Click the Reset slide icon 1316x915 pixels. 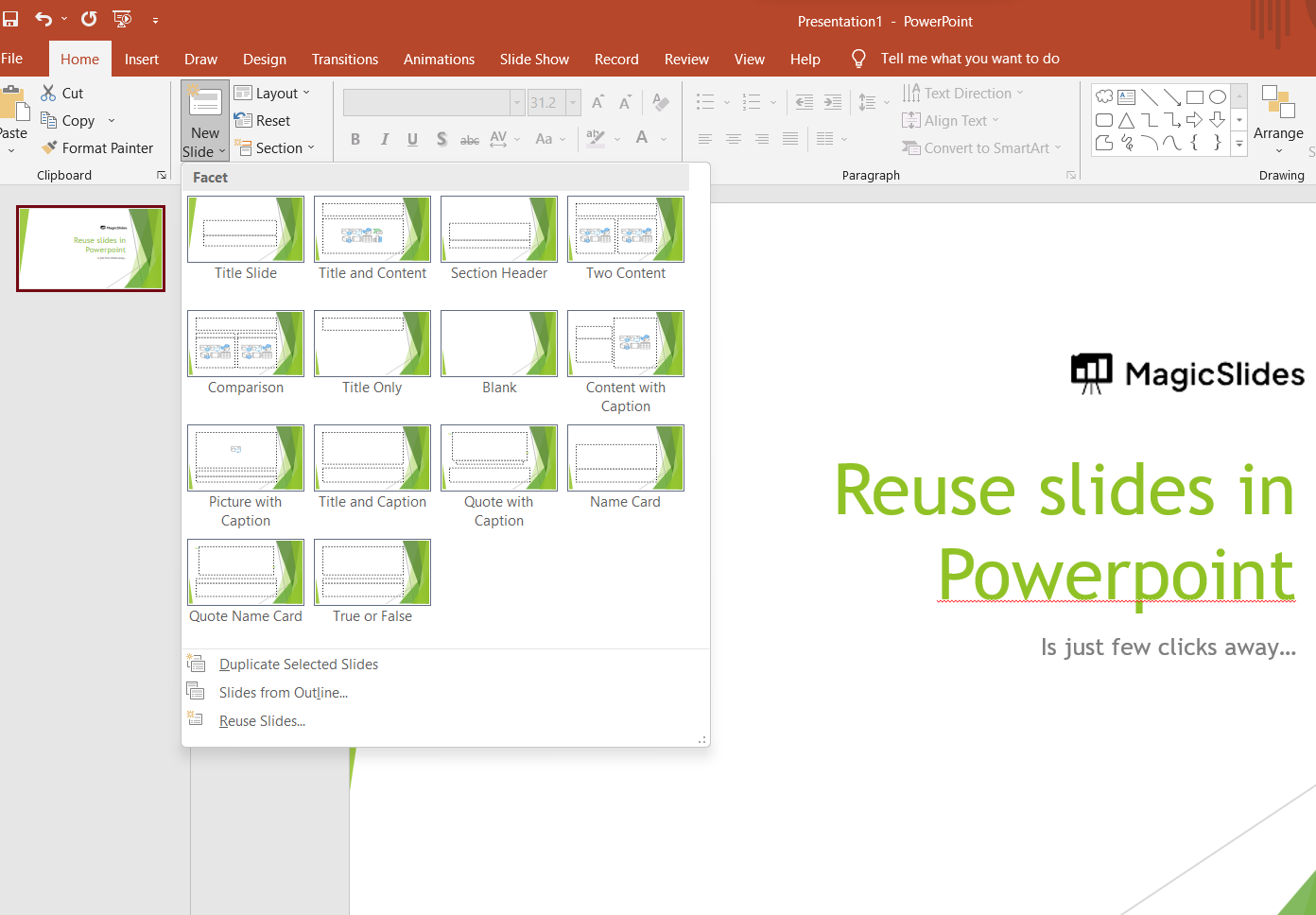pyautogui.click(x=243, y=120)
